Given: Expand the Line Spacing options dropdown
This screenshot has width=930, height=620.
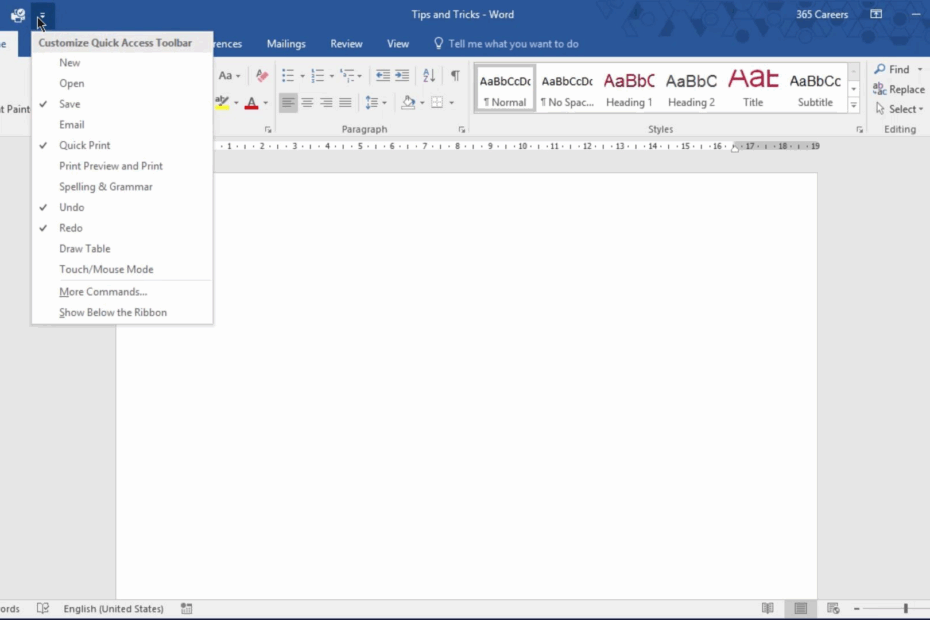Looking at the screenshot, I should pyautogui.click(x=383, y=102).
